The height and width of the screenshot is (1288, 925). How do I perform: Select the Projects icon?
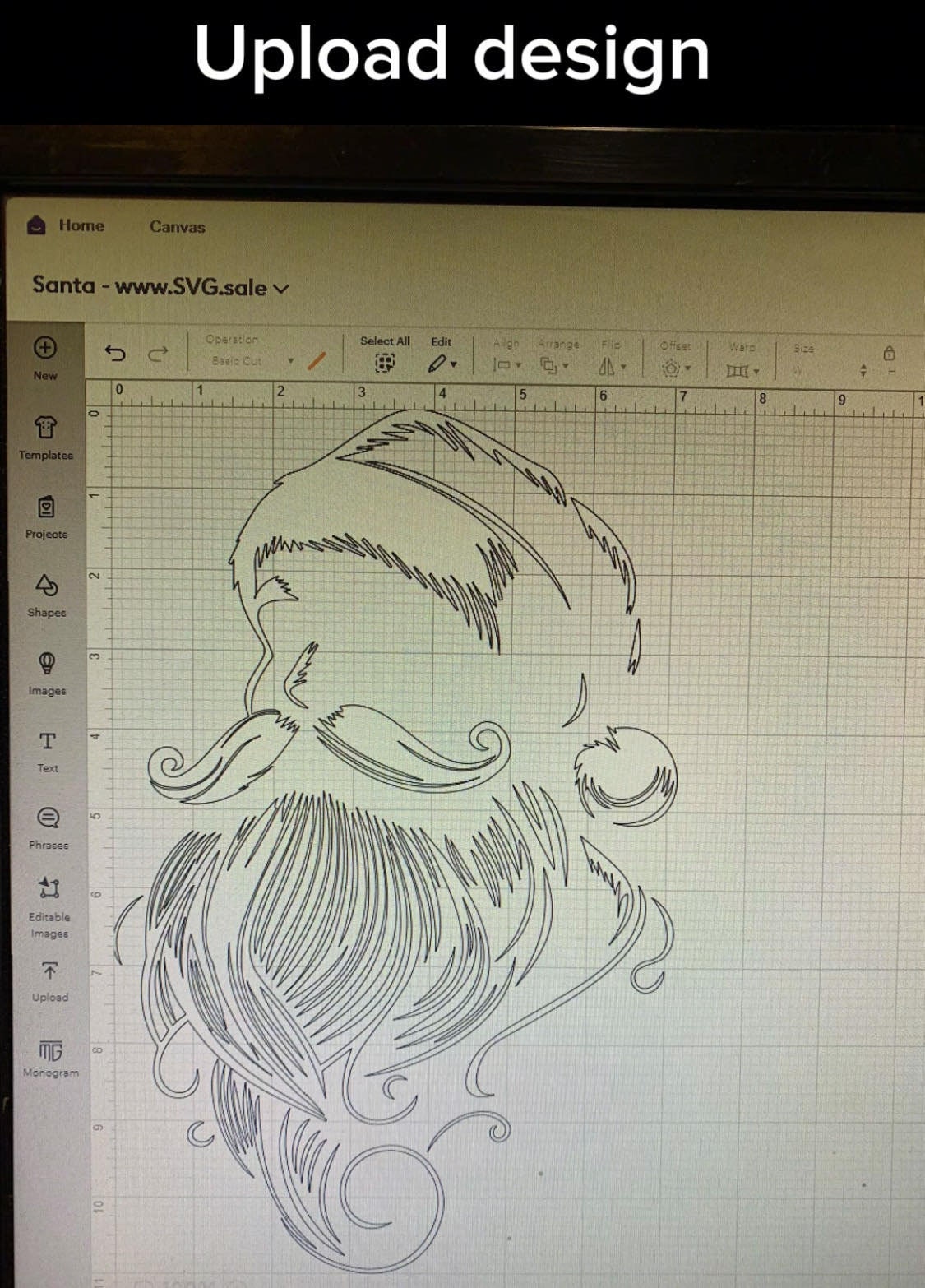pos(47,510)
